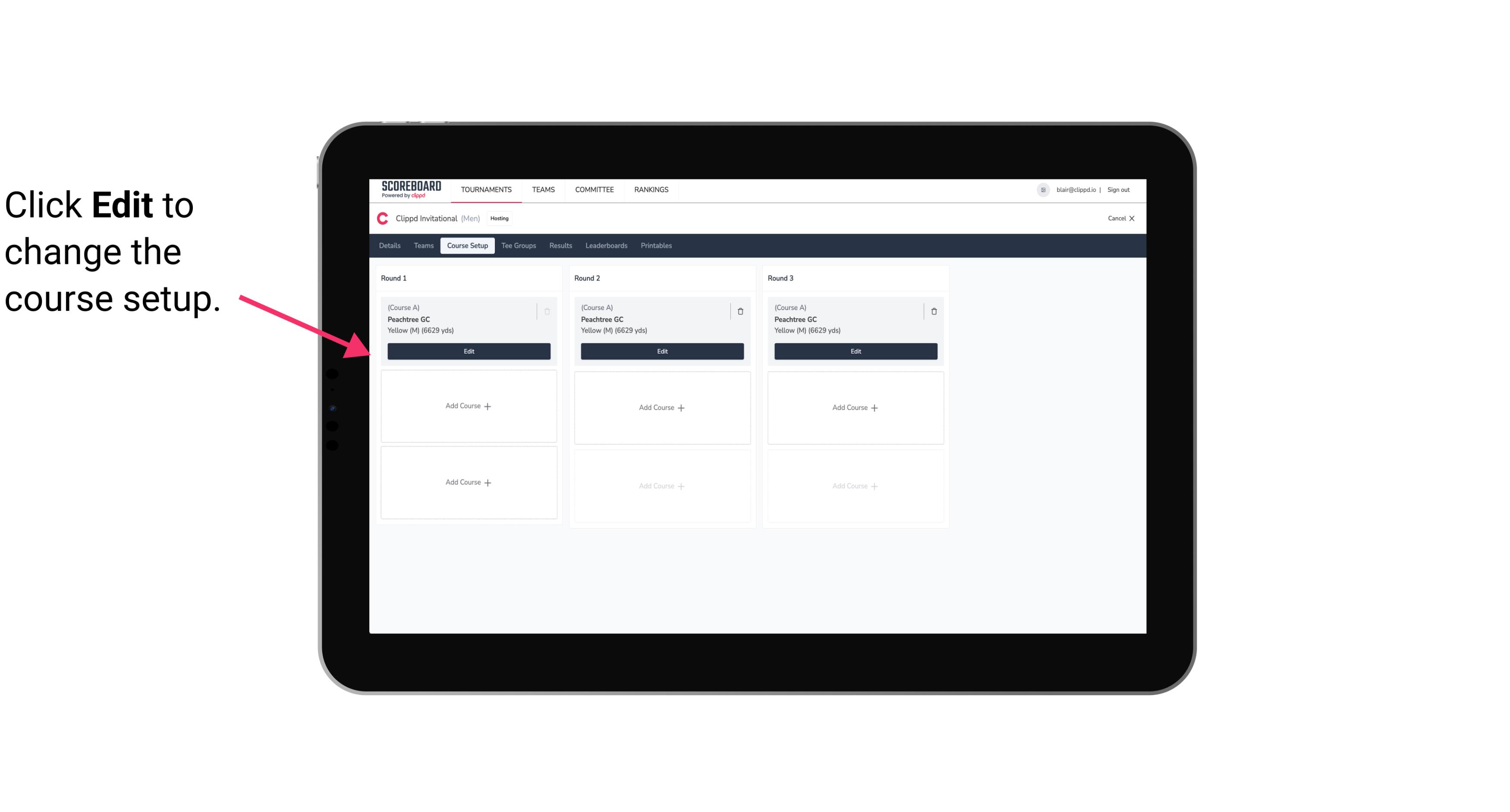
Task: Select the Results tab
Action: (560, 245)
